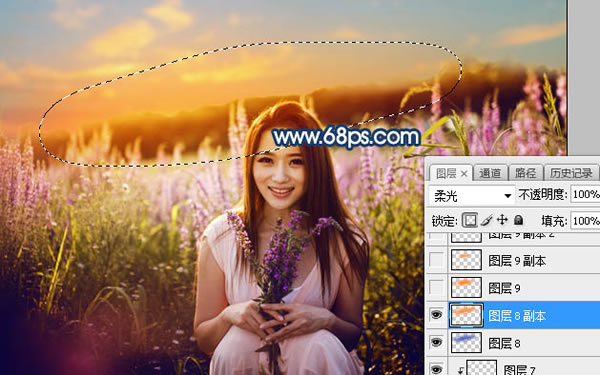Click the clipping mask arrow on 图层 7
This screenshot has width=600, height=375.
click(x=461, y=370)
